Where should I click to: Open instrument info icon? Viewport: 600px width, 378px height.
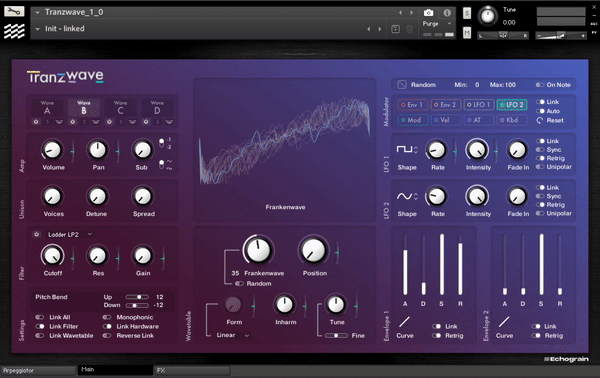click(x=447, y=13)
